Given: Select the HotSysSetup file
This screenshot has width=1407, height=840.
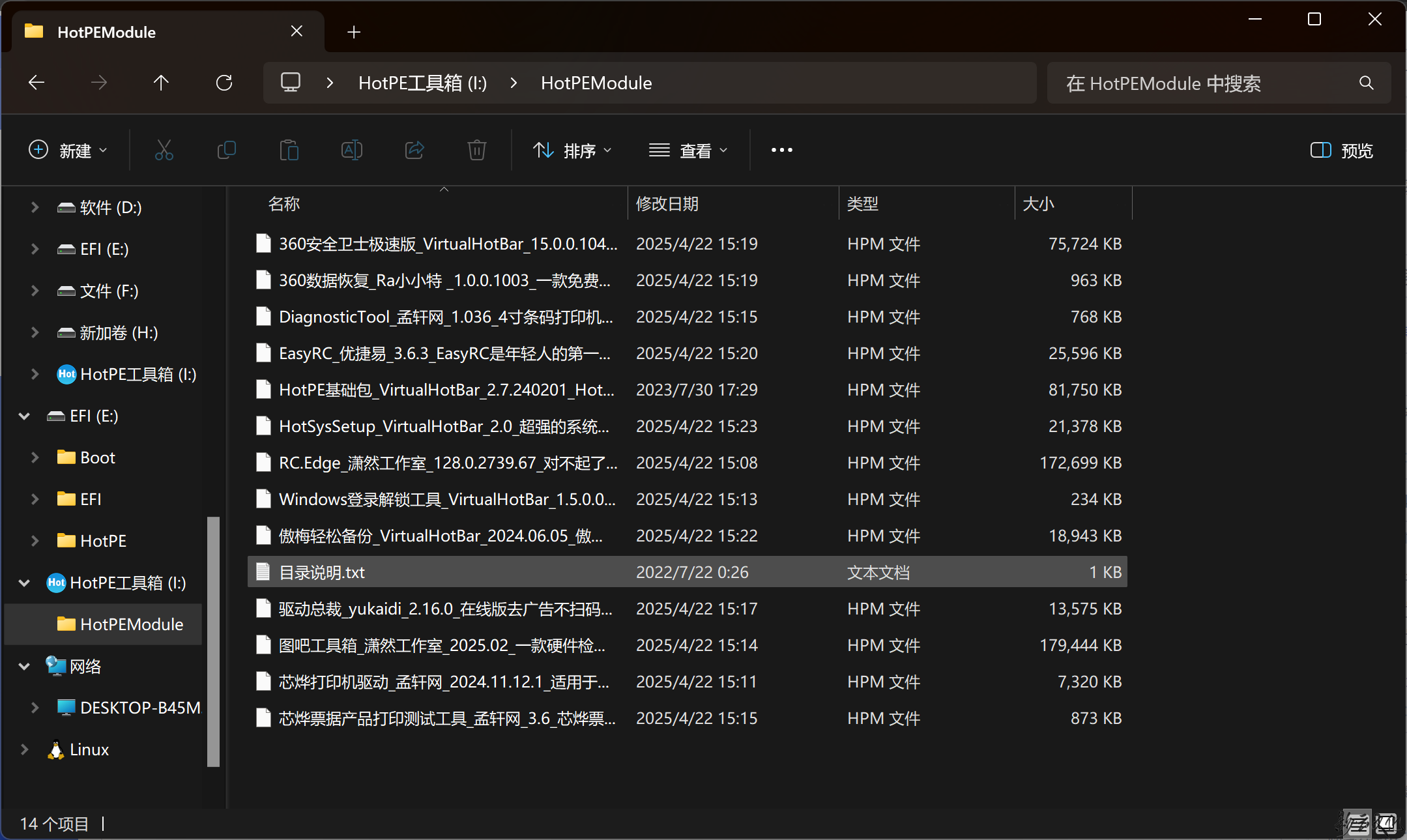Looking at the screenshot, I should [688, 426].
